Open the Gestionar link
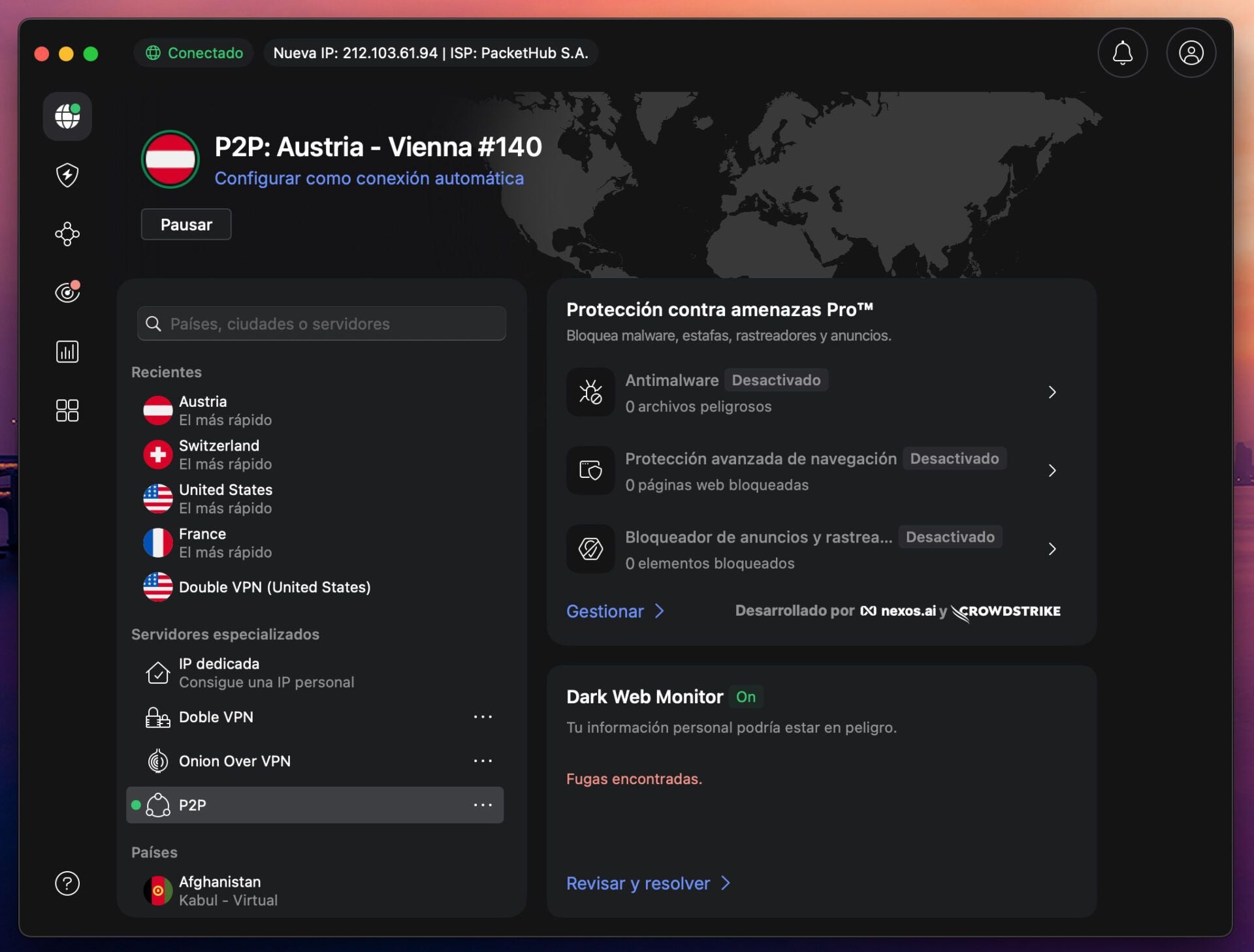 coord(615,611)
